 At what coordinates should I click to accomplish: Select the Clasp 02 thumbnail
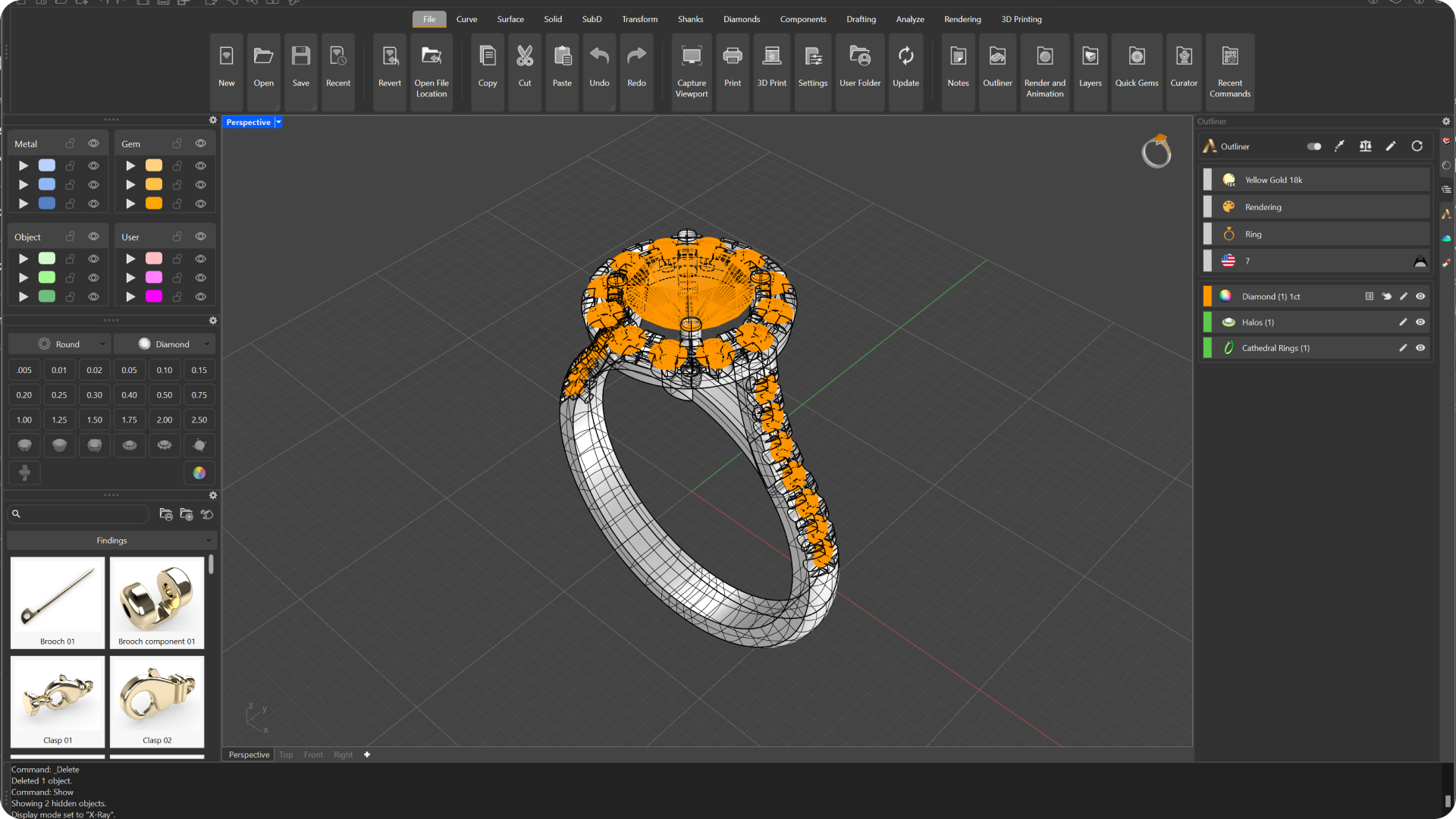[x=157, y=701]
